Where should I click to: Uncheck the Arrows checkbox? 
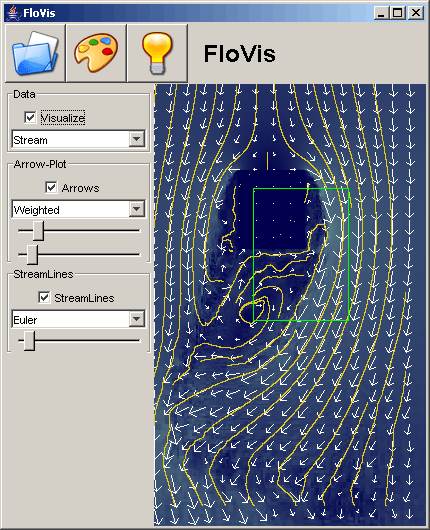click(51, 188)
